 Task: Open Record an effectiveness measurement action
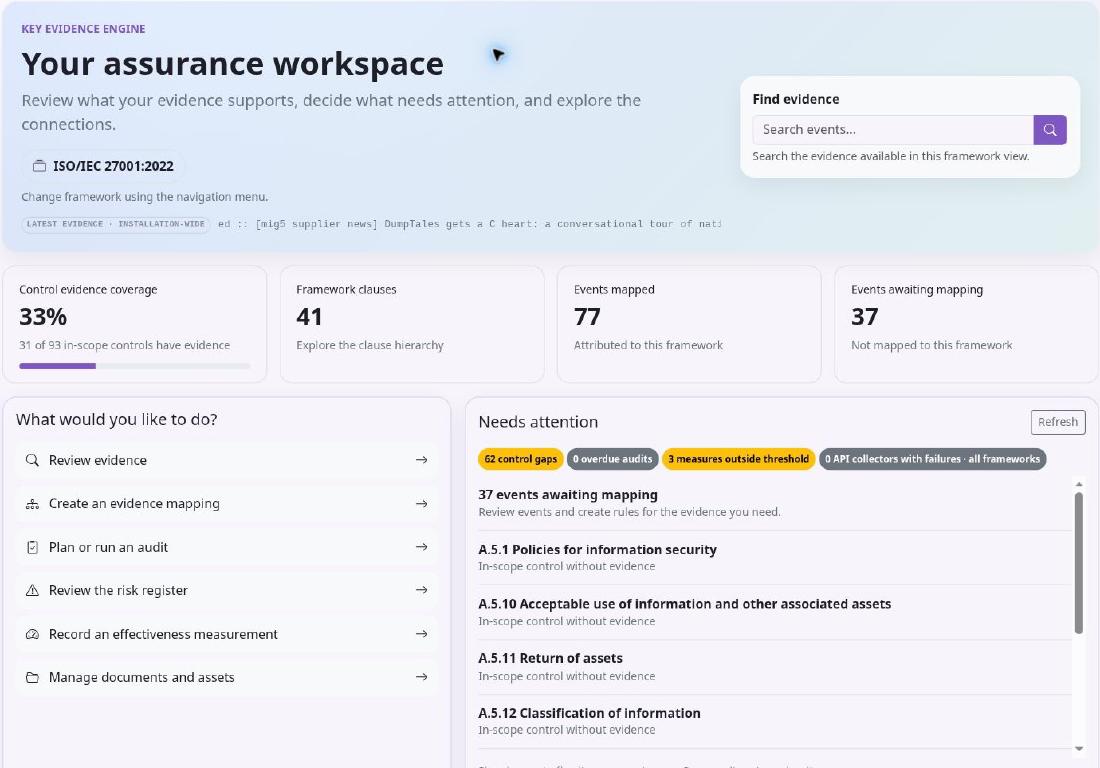pos(227,634)
